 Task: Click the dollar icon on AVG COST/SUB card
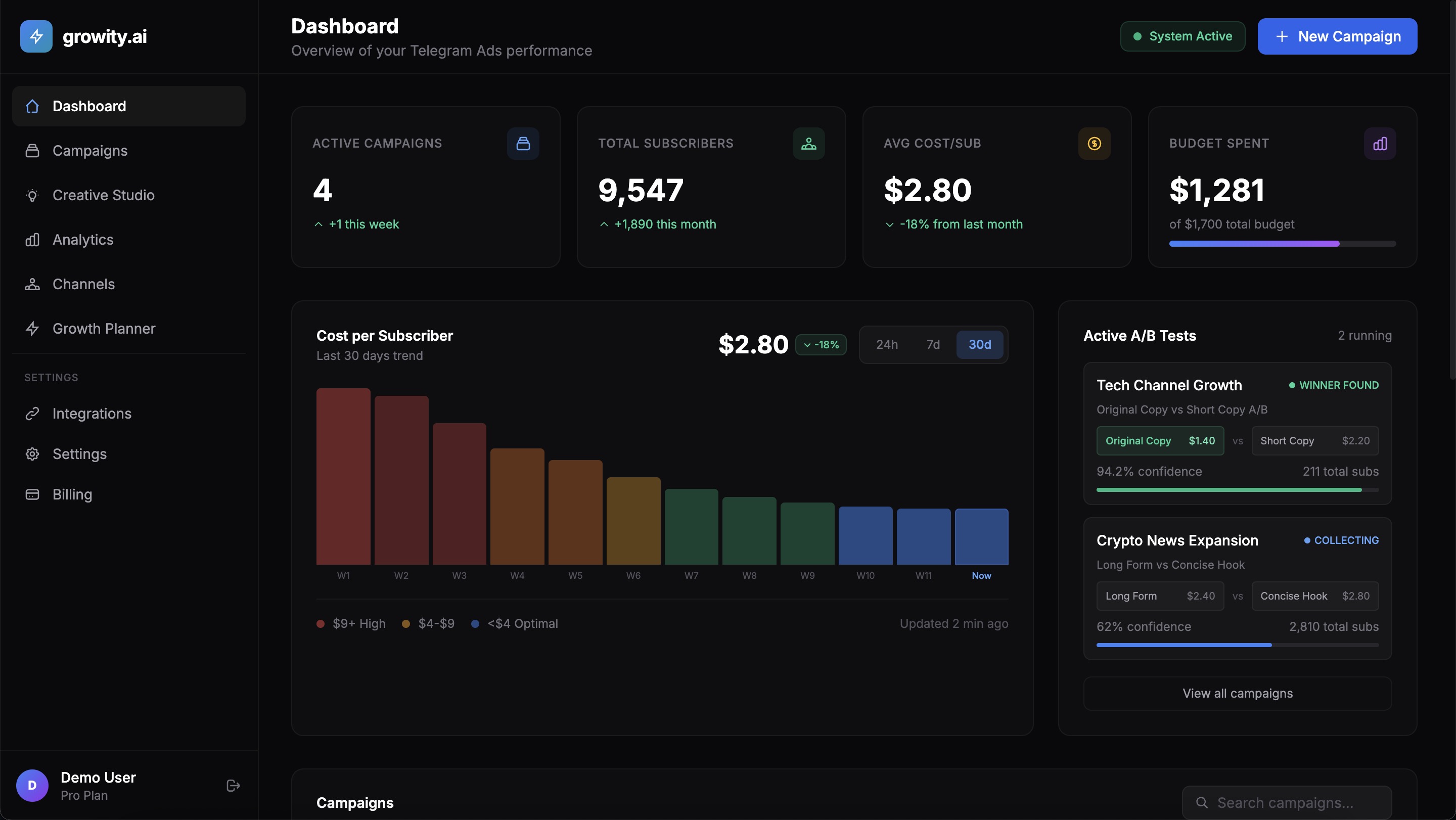tap(1094, 144)
